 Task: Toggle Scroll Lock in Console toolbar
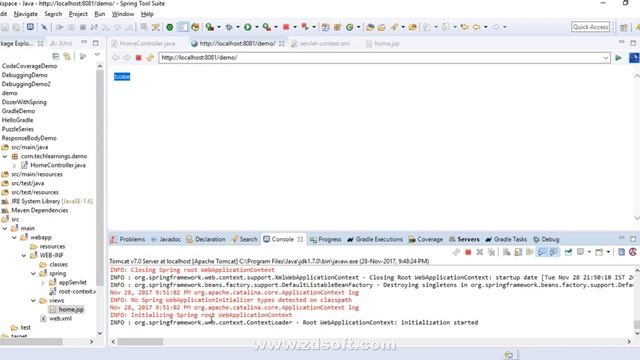pos(518,252)
